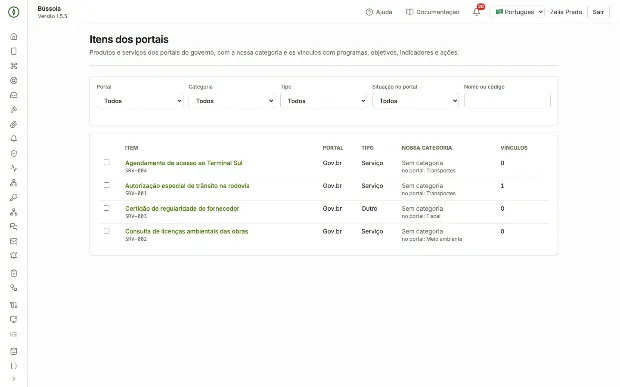Open Consulta de licenças ambientais das obras
Screen dimensions: 620x387
(187, 232)
